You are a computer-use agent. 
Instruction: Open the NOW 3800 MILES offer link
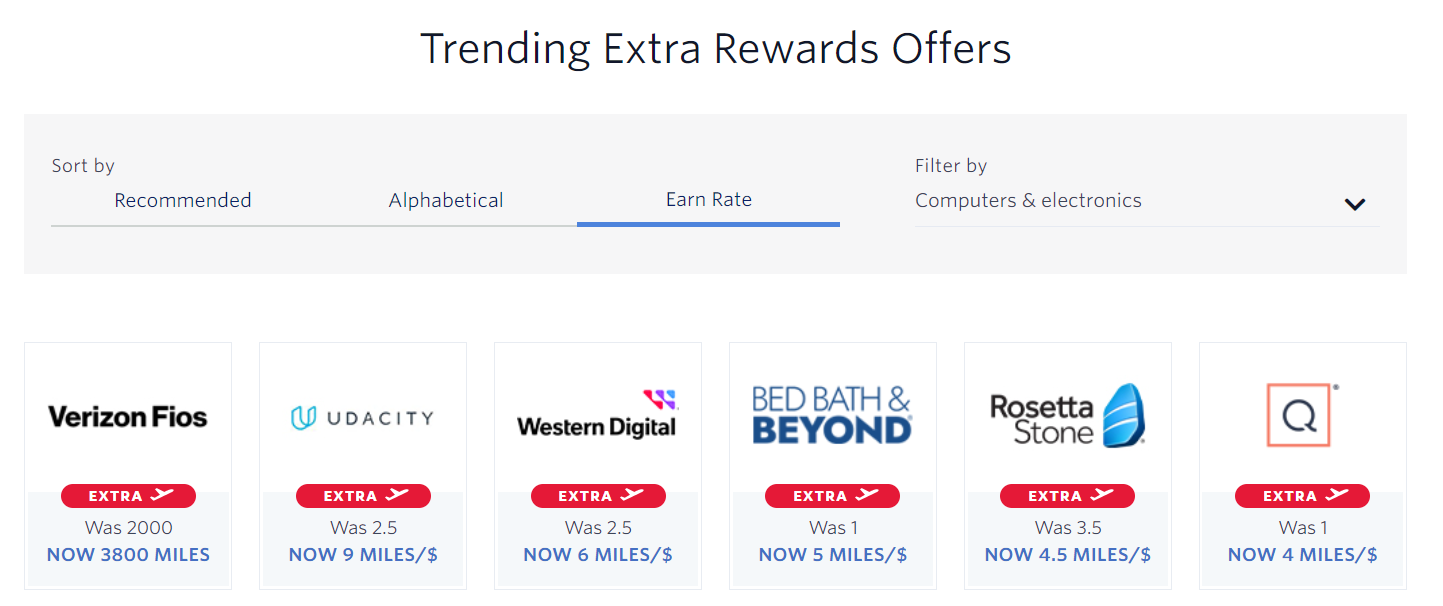[x=127, y=554]
